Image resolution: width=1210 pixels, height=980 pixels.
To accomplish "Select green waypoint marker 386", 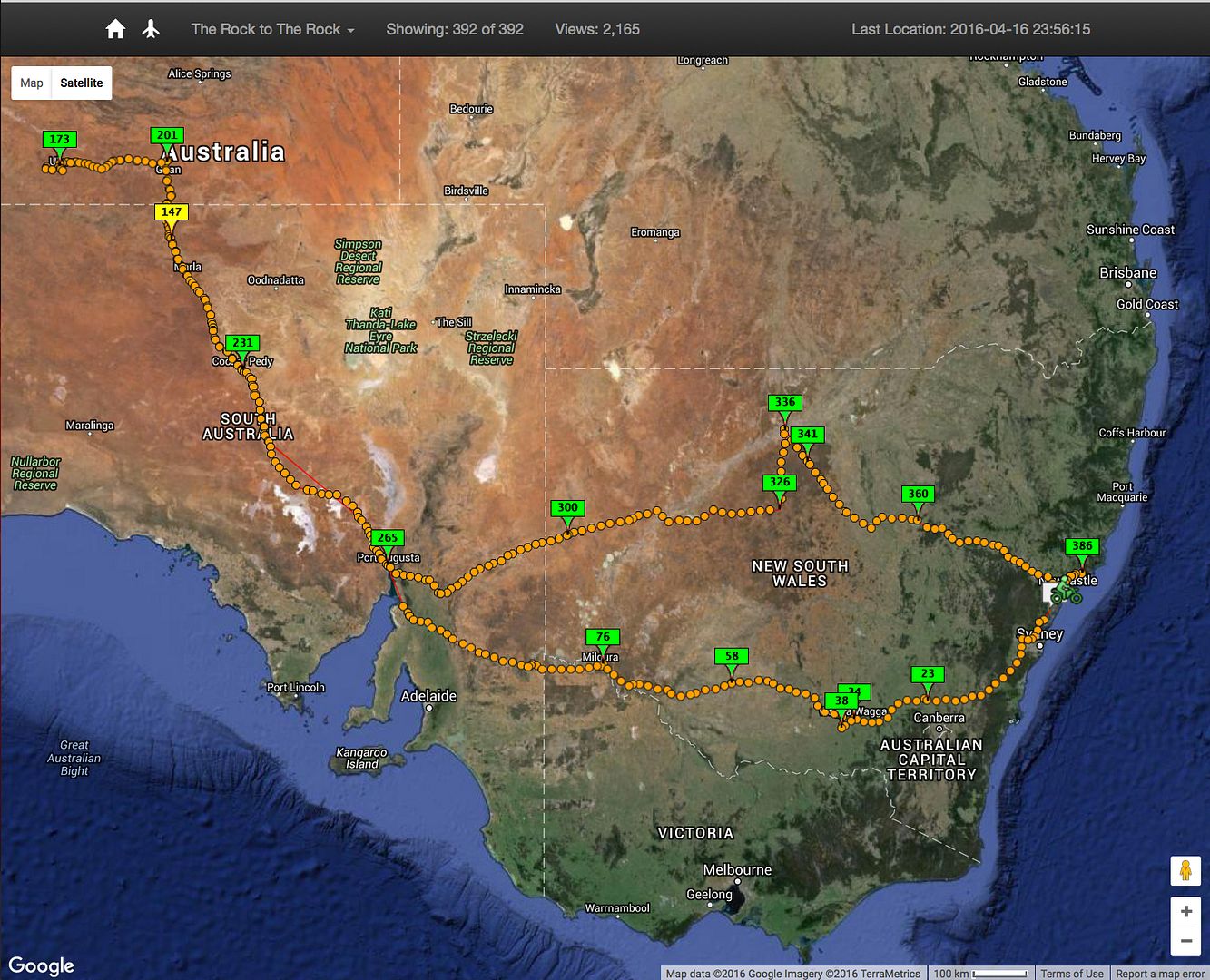I will click(x=1082, y=546).
